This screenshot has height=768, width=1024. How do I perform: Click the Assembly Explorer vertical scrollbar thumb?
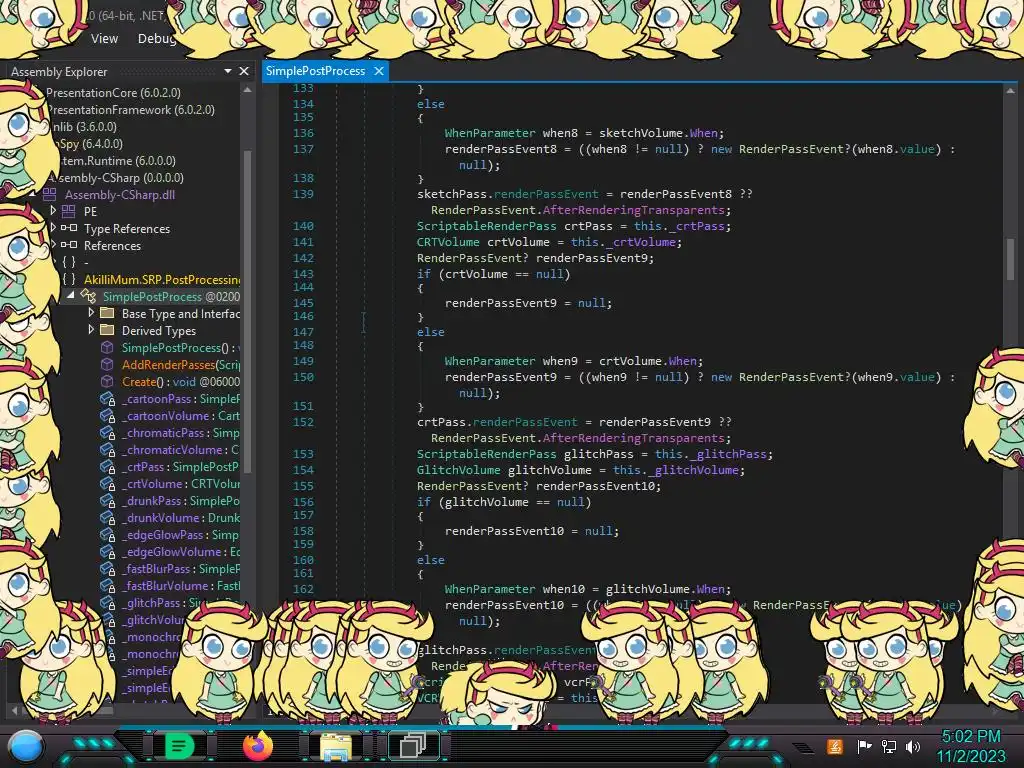pos(247,310)
